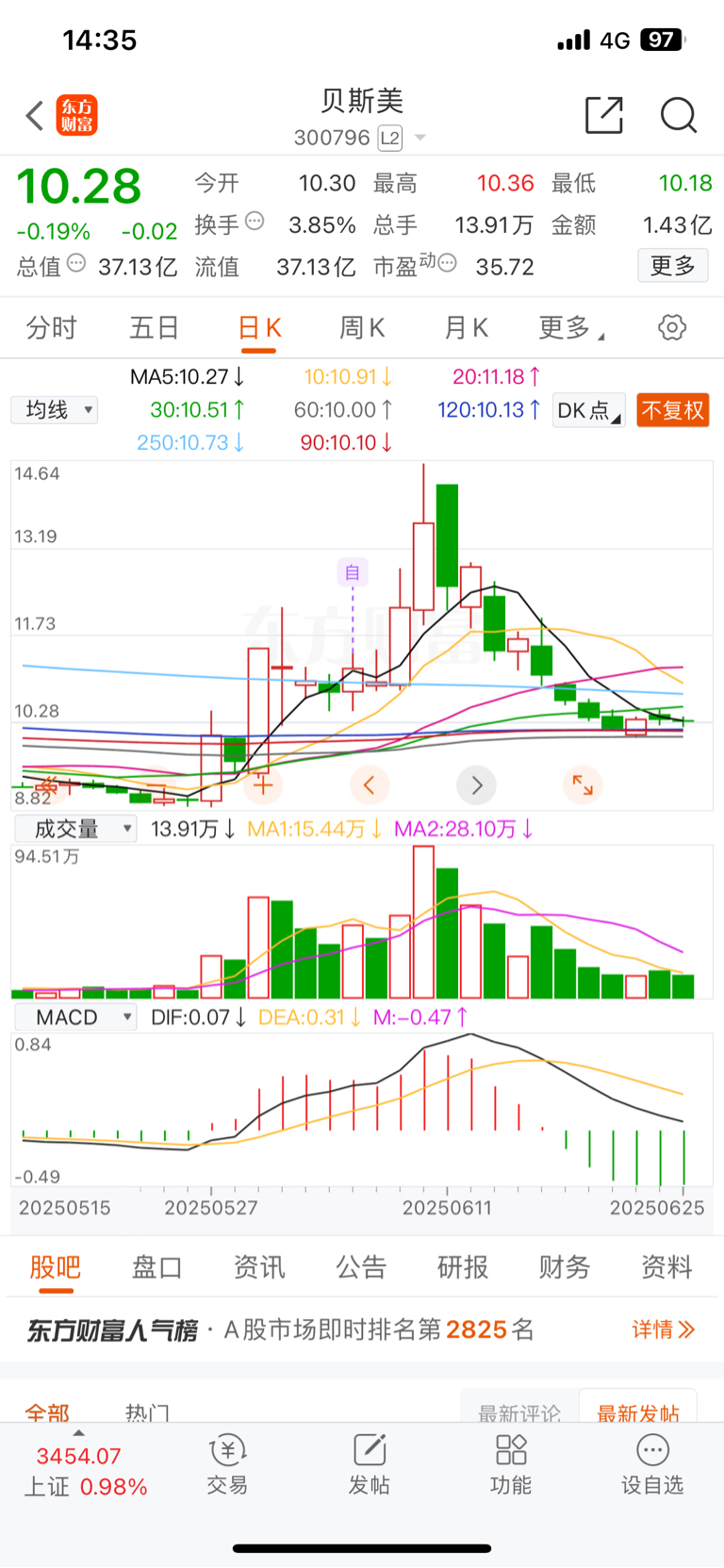Tap the rewind double-arrow chart icon
The width and height of the screenshot is (724, 1568).
(47, 784)
